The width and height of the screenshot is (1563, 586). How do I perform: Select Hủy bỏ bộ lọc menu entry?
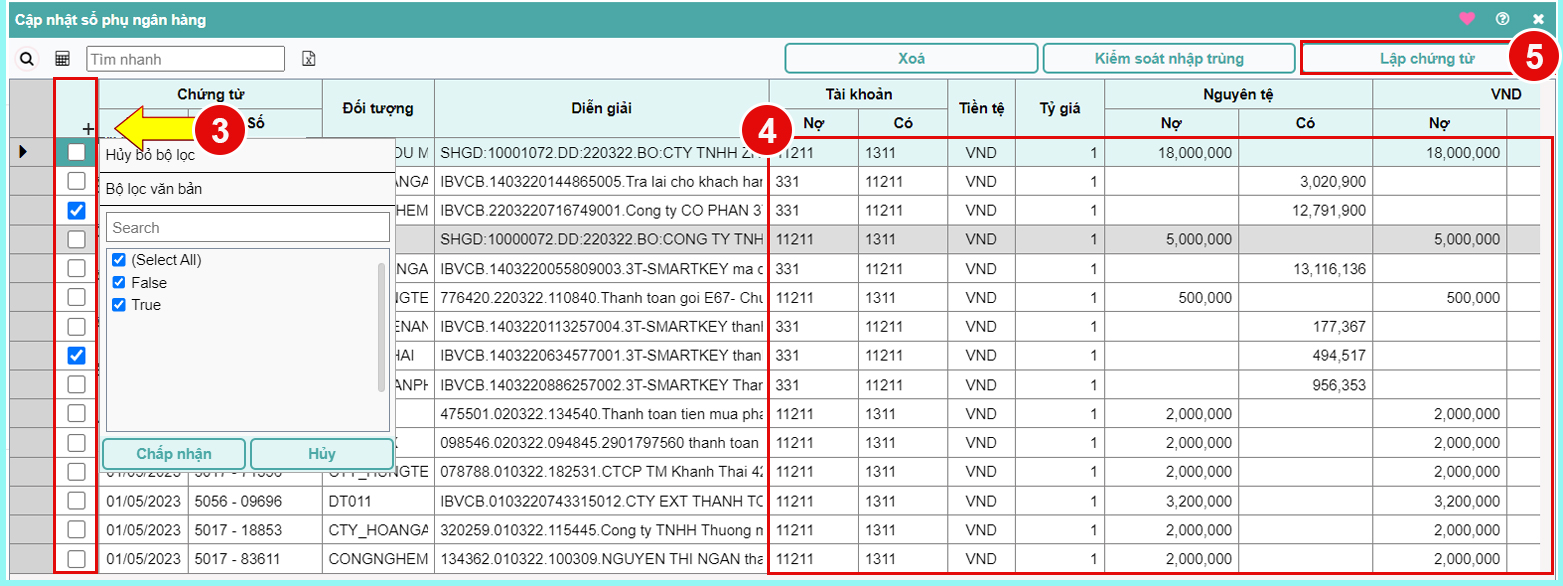tap(150, 155)
